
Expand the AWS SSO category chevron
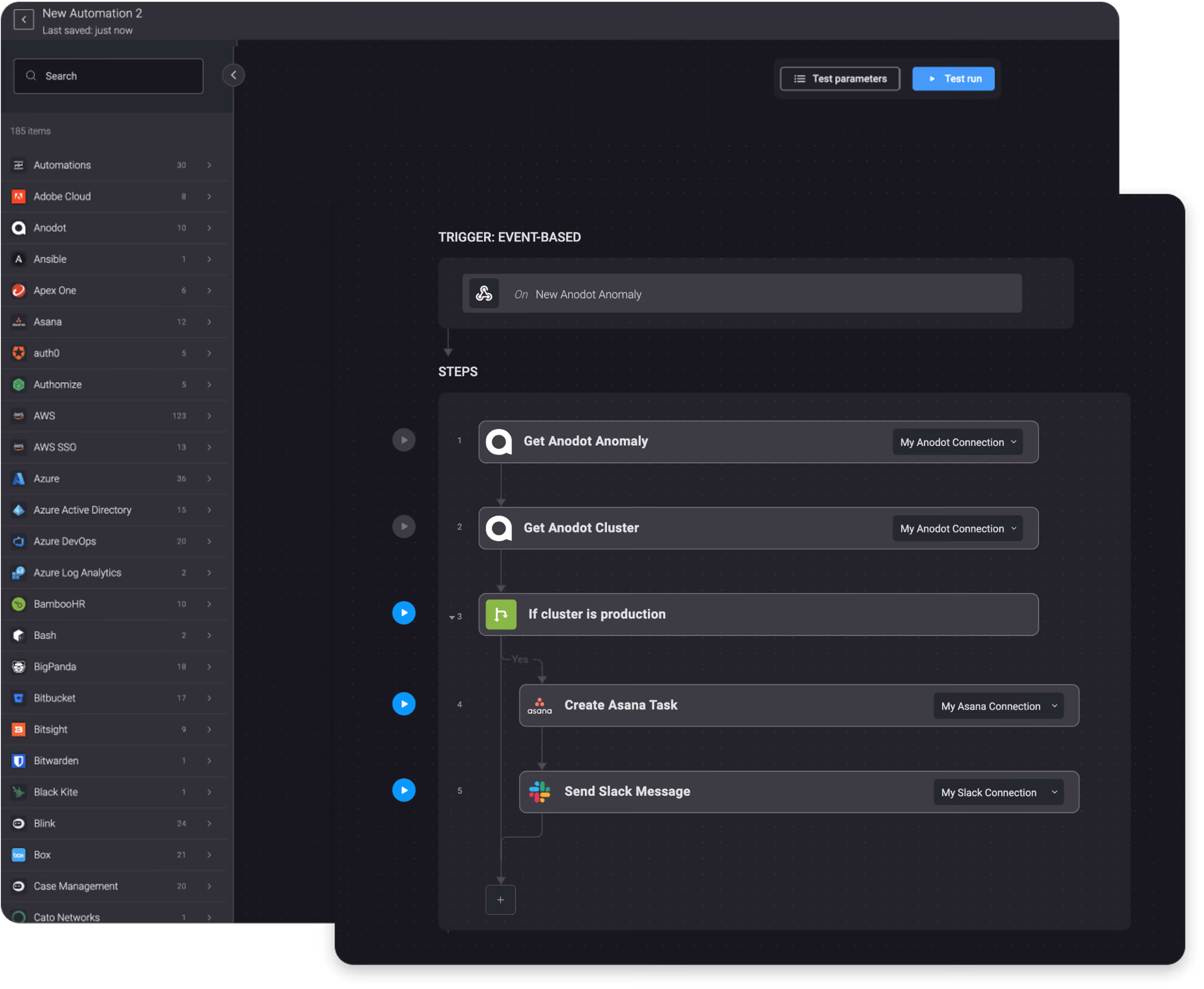[209, 447]
